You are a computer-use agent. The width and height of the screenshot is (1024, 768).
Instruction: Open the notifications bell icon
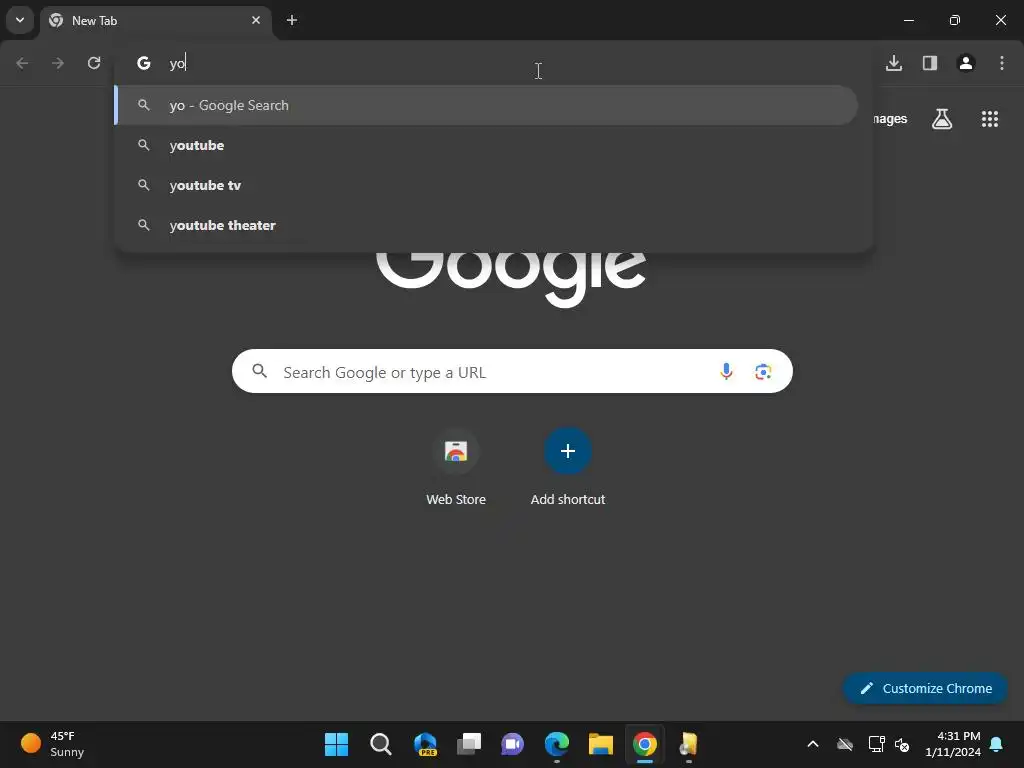997,744
